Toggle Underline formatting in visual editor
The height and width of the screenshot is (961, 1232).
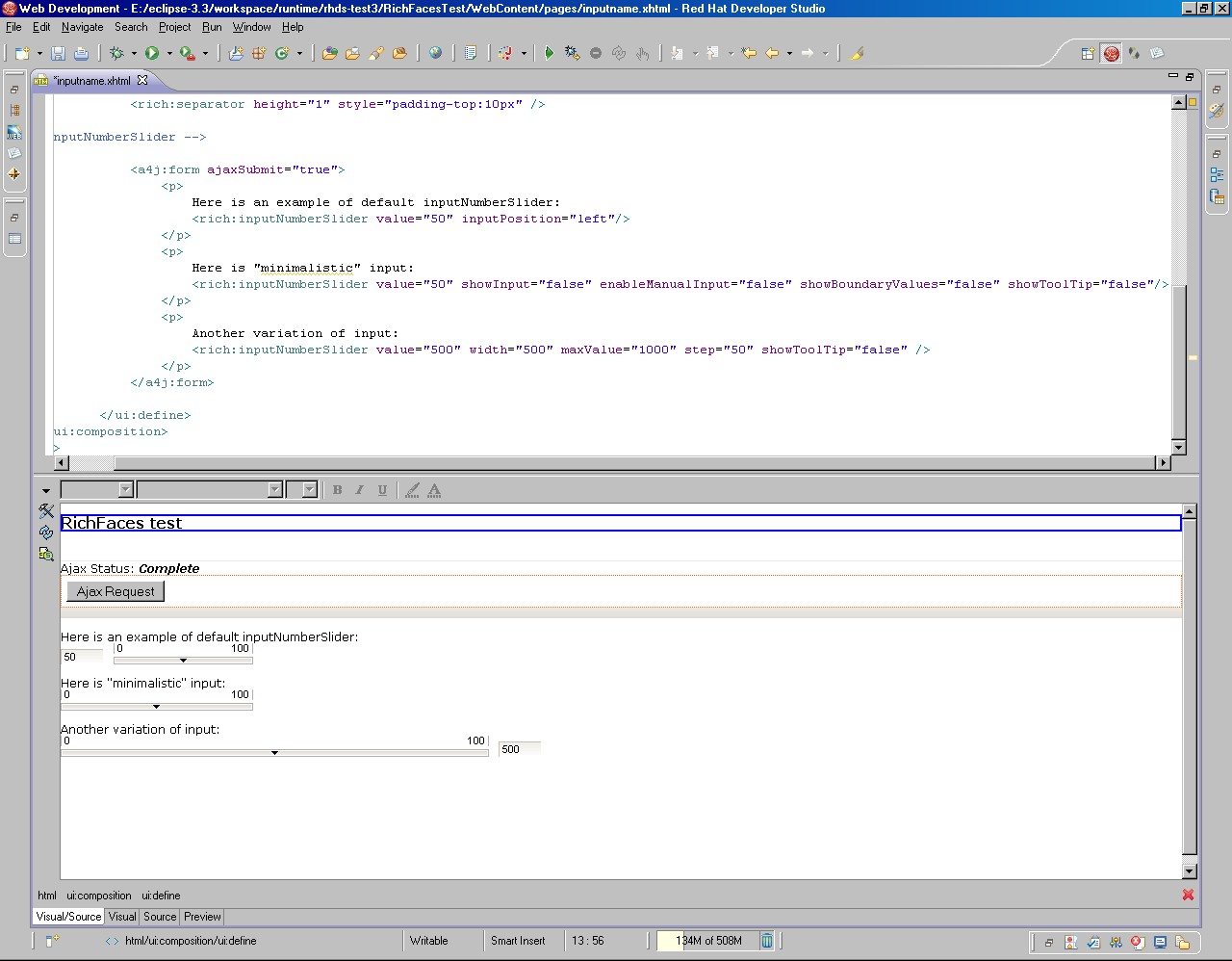382,490
